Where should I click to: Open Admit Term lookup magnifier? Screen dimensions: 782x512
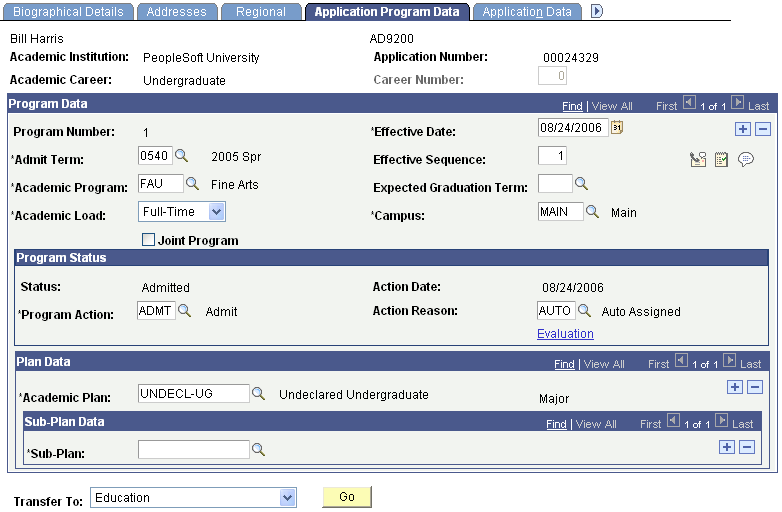tap(182, 156)
